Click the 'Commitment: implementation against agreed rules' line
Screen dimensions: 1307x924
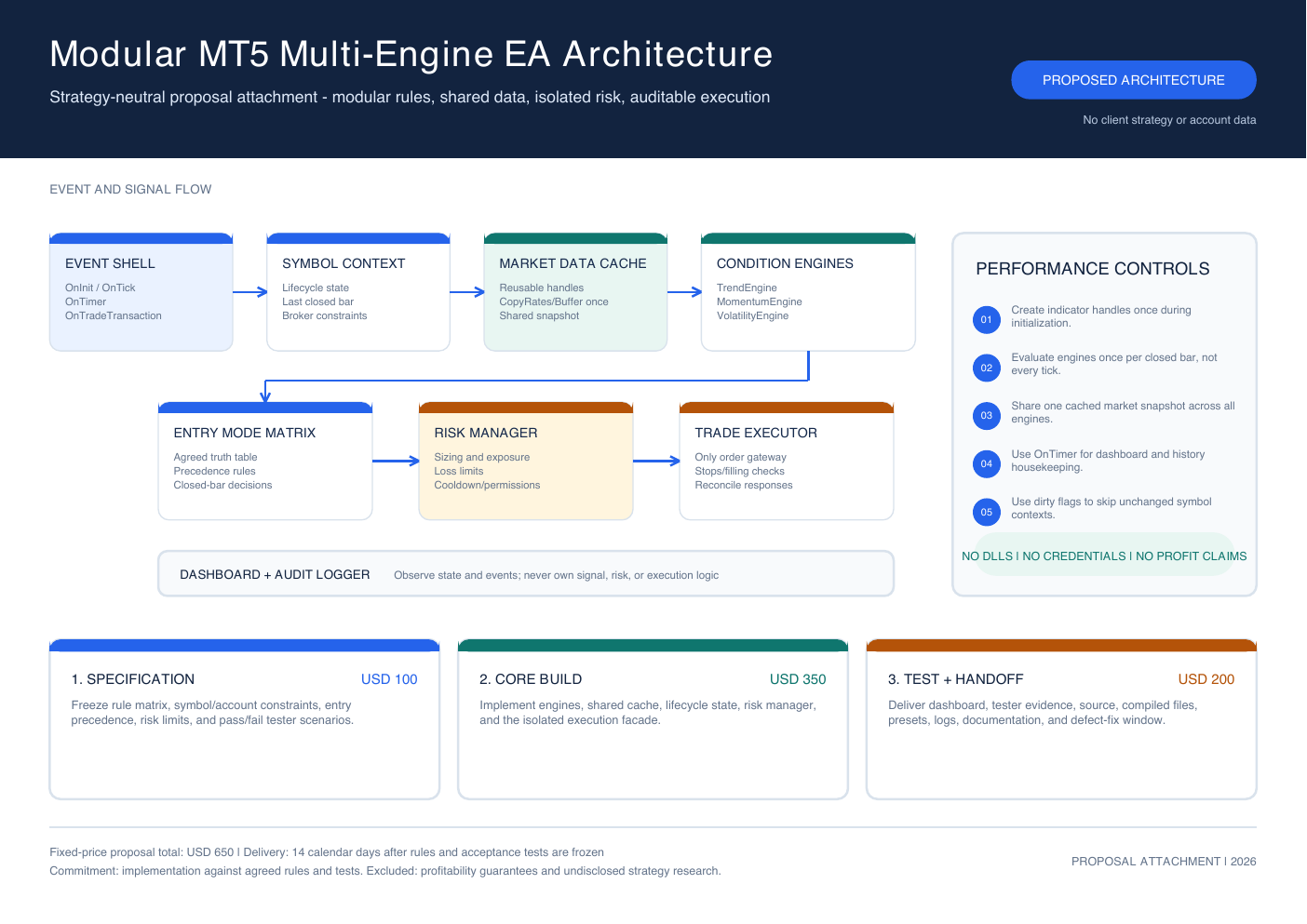385,871
